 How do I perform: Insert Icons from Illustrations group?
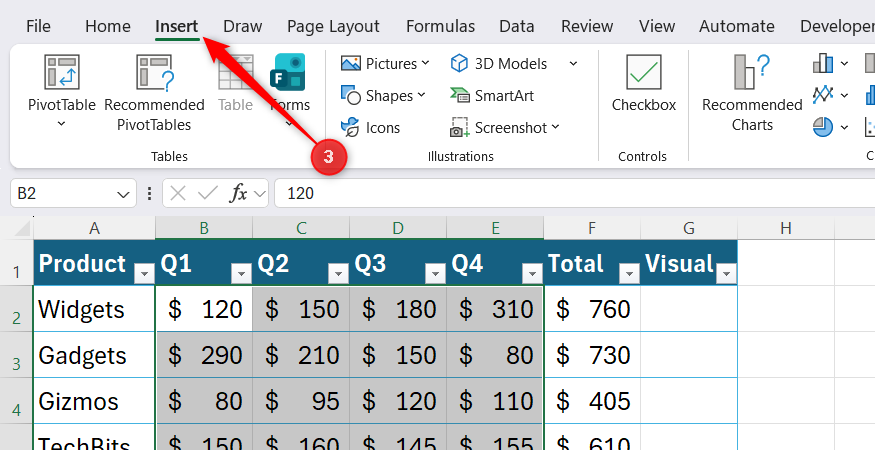[x=371, y=127]
